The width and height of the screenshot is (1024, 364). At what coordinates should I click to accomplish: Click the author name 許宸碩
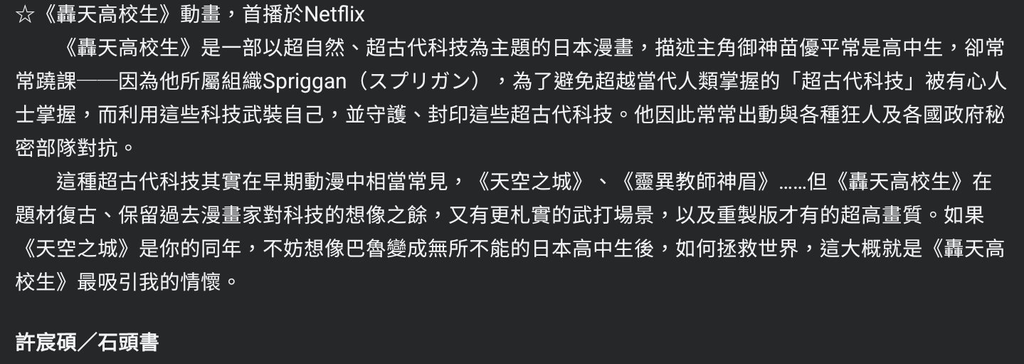46,343
